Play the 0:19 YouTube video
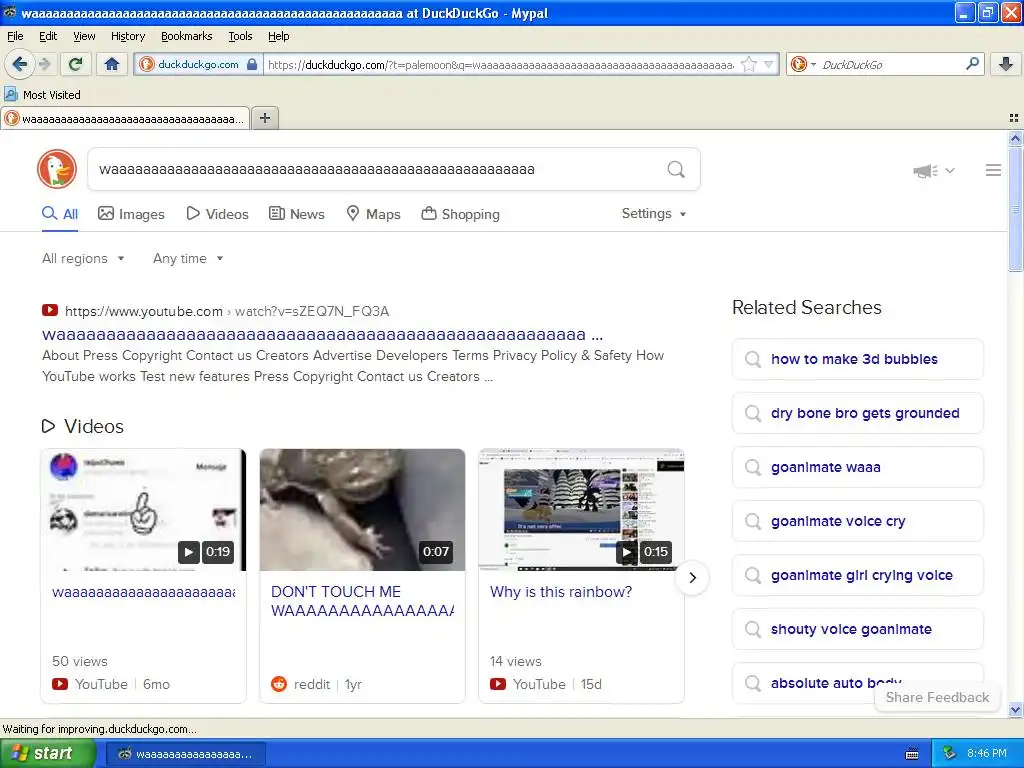 point(188,552)
